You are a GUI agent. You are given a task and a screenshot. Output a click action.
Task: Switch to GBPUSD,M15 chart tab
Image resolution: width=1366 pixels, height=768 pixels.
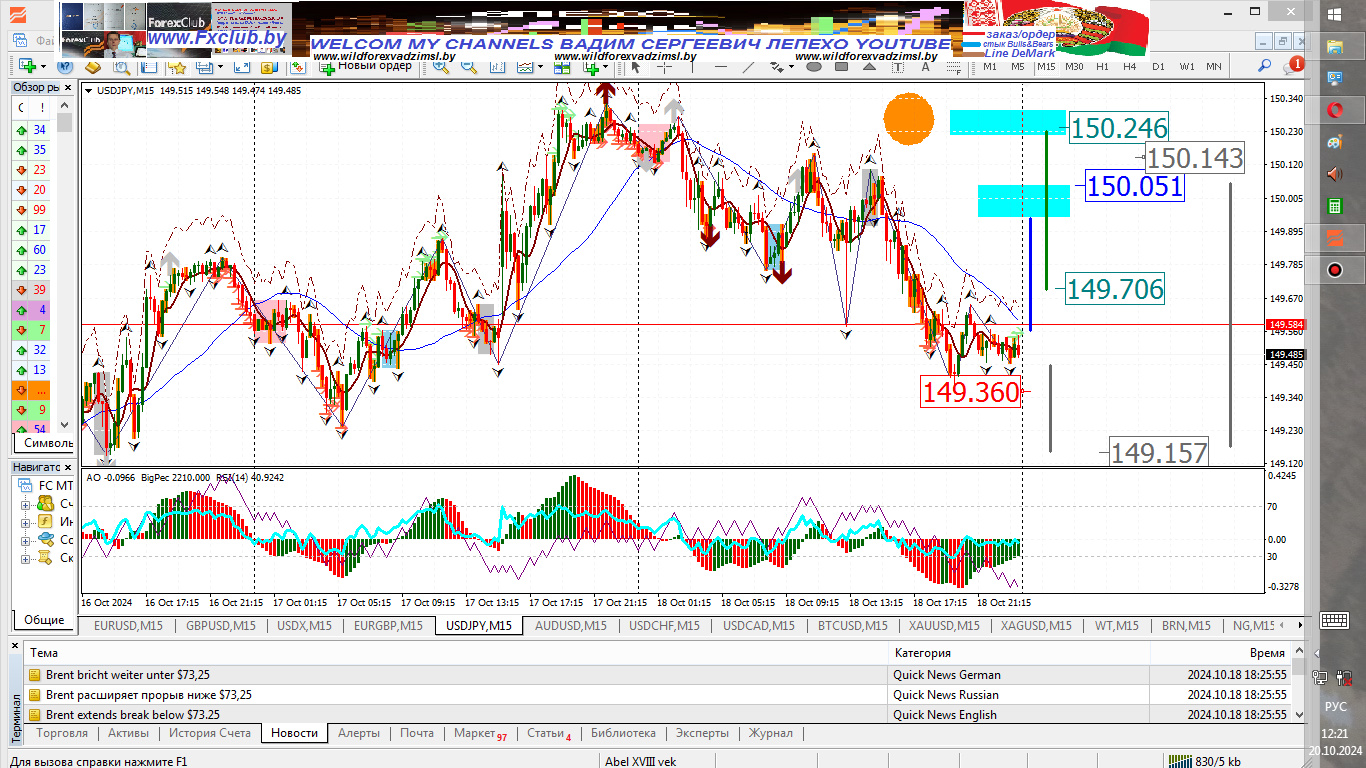(219, 626)
